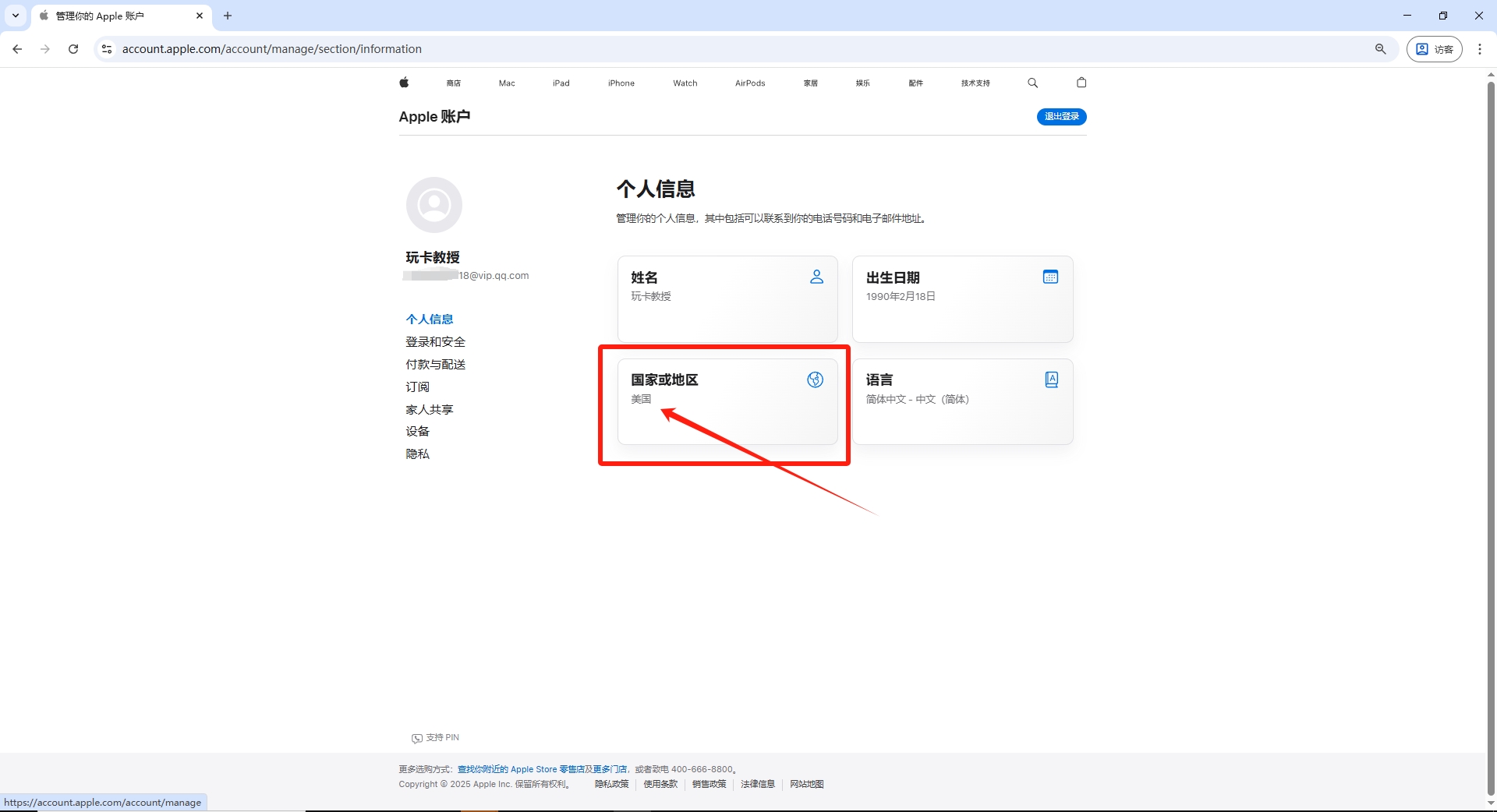Open 设备 in the sidebar
Screen dimensions: 1497x812
point(417,432)
